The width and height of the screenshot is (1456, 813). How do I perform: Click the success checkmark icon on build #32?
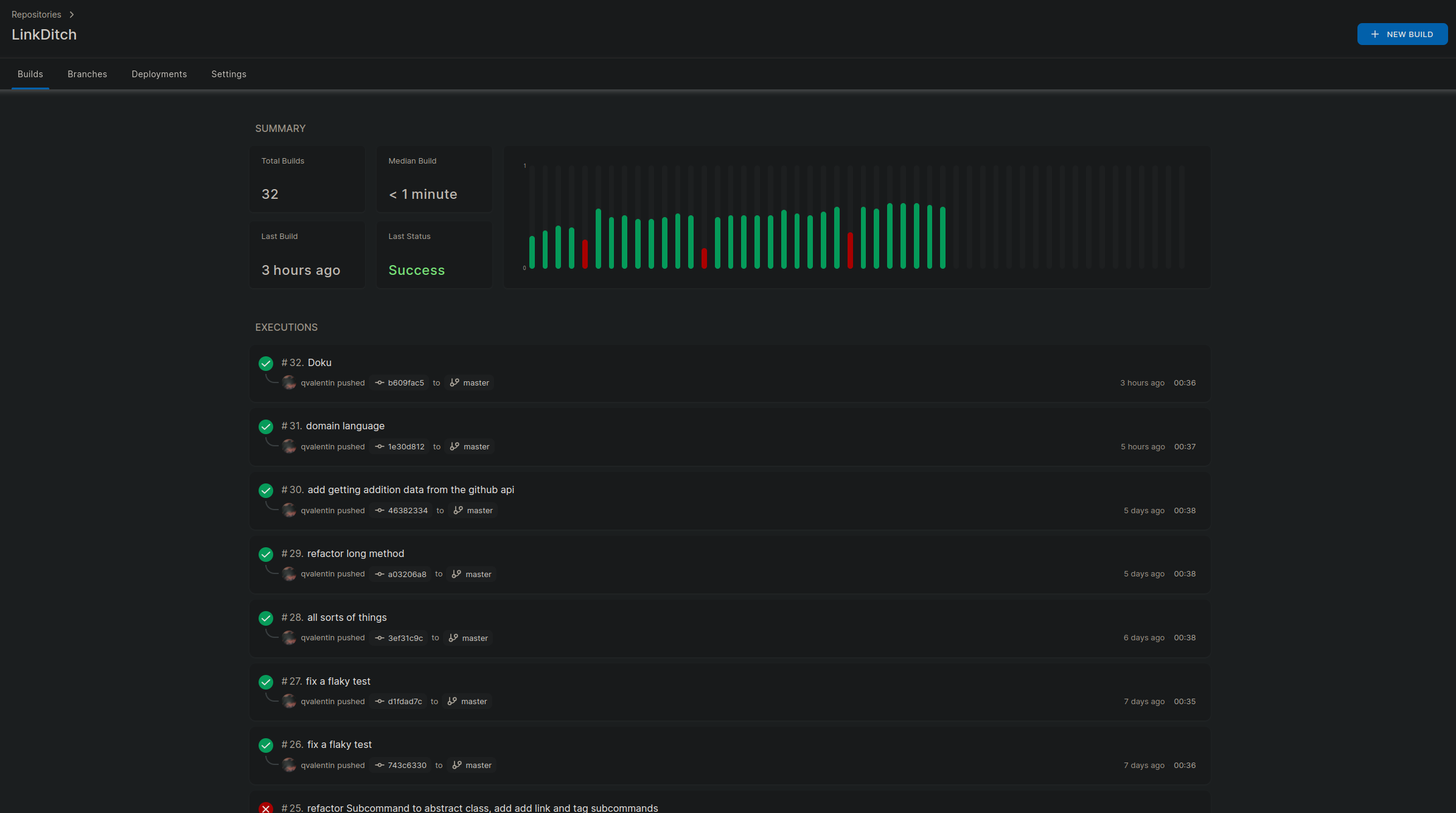(x=266, y=362)
